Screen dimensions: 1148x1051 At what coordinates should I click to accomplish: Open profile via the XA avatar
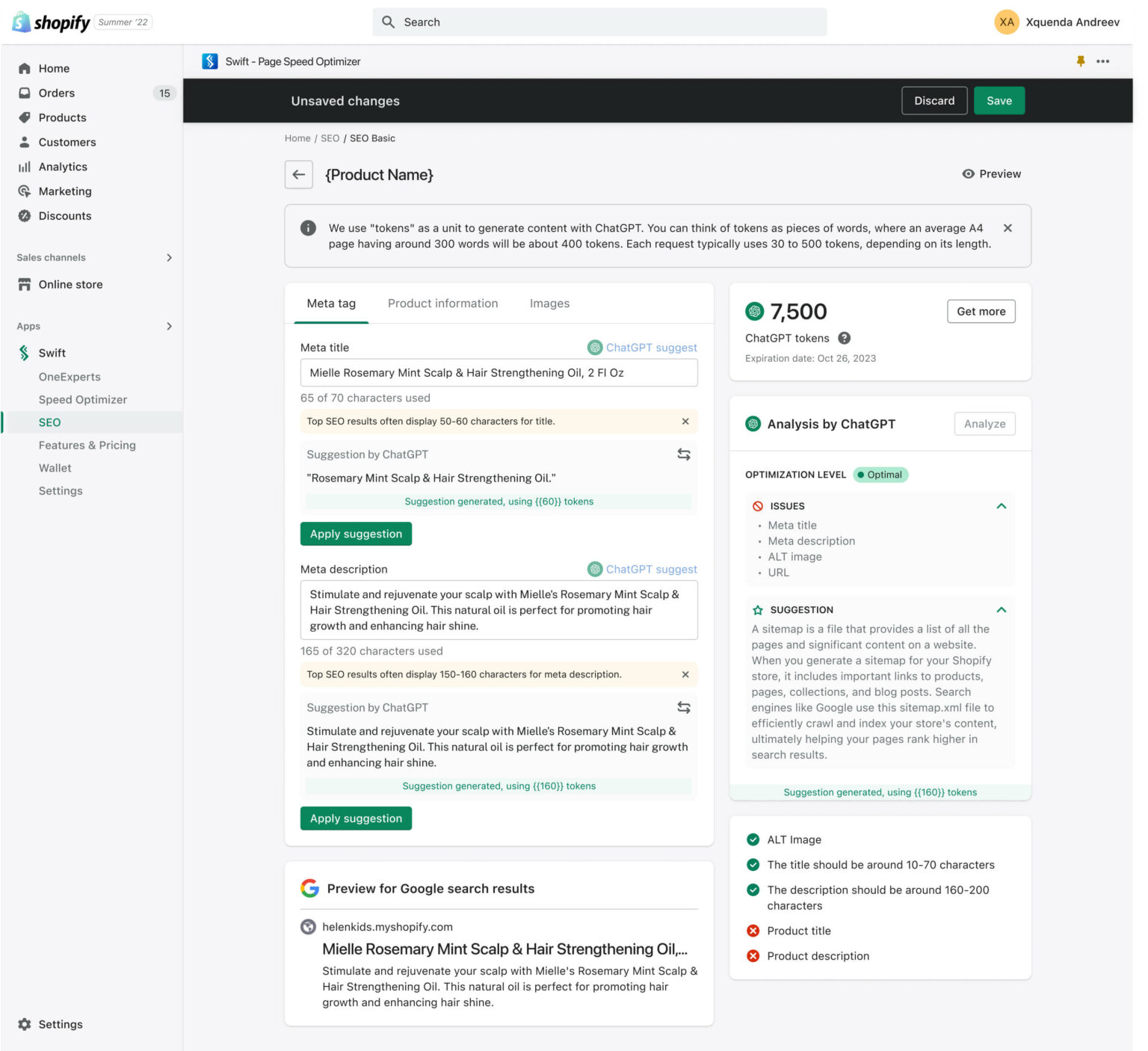1007,22
